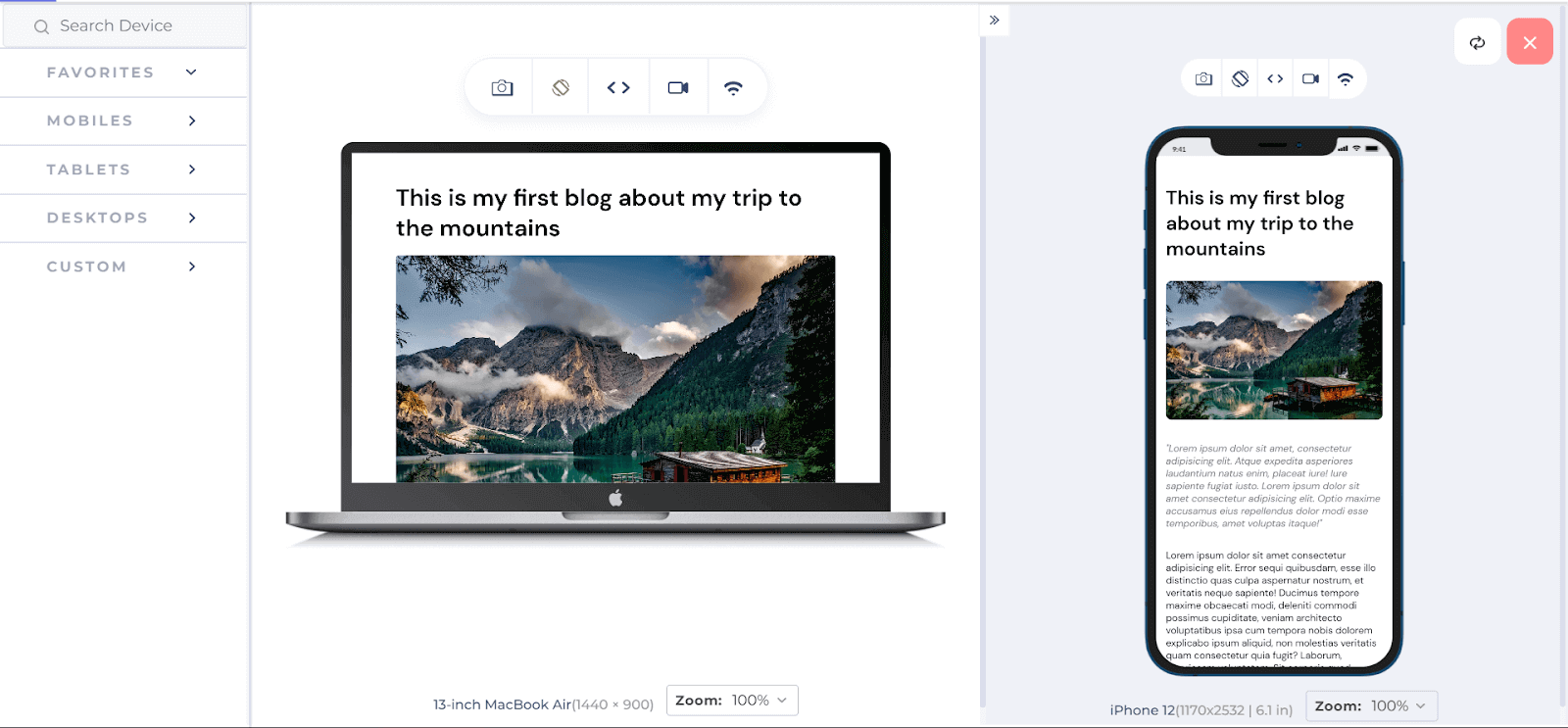Screen dimensions: 1568x728
Task: Click italic Lorem ipsum quote in iPhone preview
Action: click(1273, 486)
